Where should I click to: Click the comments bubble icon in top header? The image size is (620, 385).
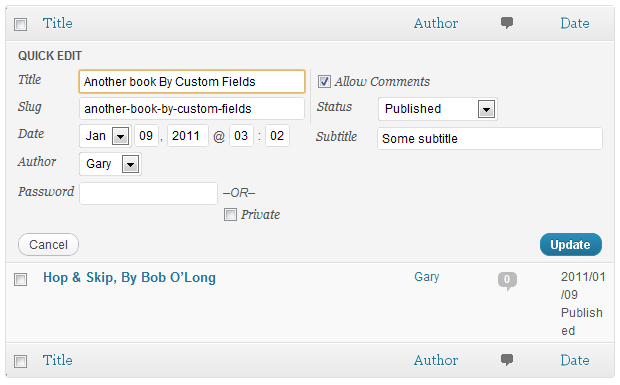pos(507,23)
